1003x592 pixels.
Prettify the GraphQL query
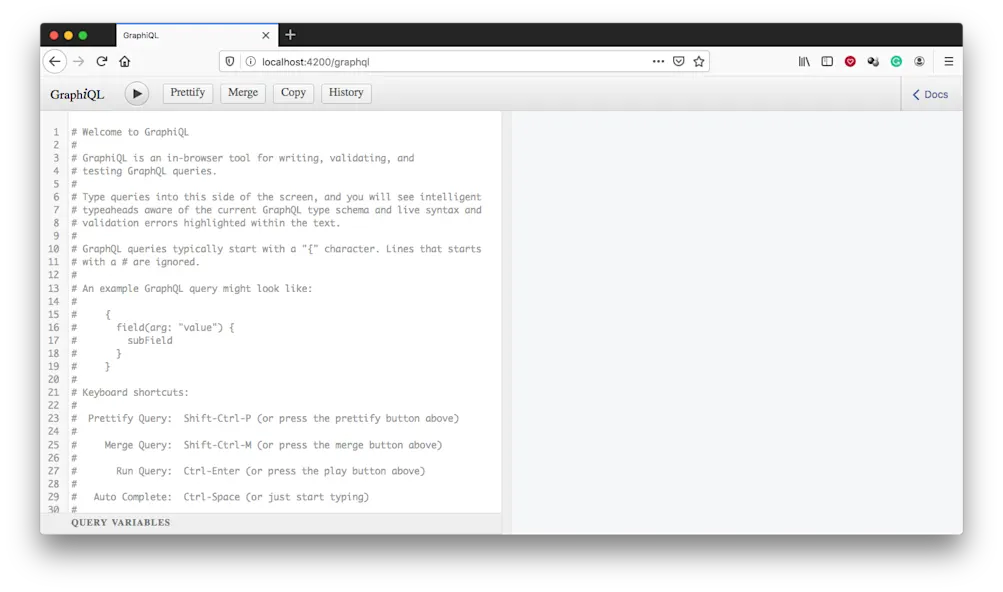(187, 93)
